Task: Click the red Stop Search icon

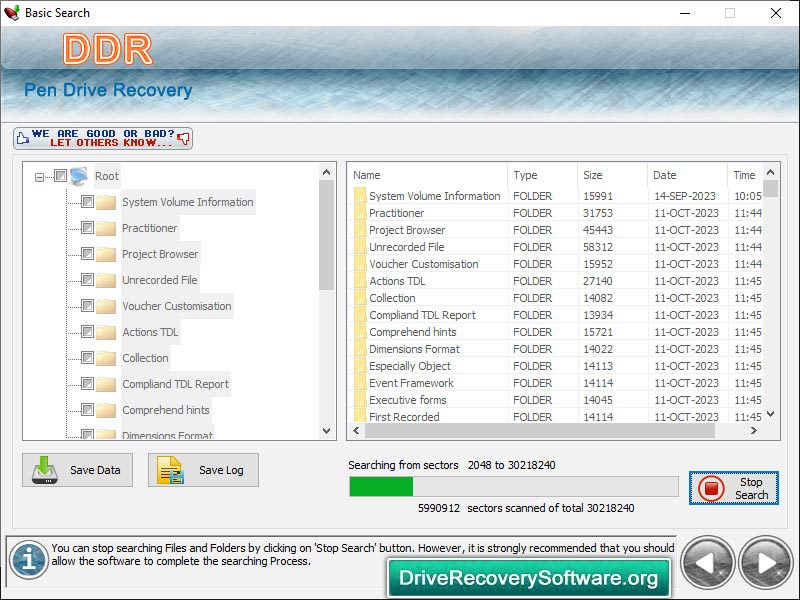Action: [x=711, y=488]
